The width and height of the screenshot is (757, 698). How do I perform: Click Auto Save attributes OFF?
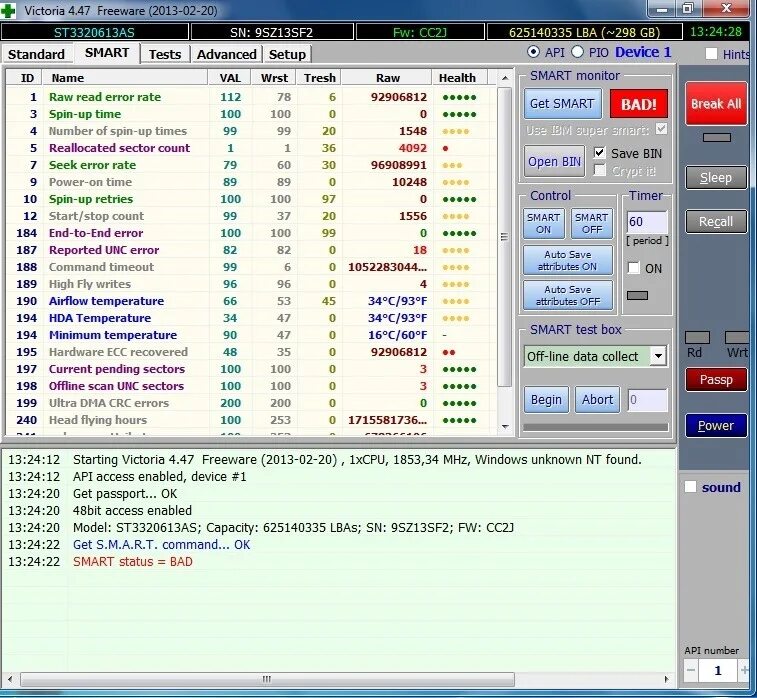(x=568, y=295)
